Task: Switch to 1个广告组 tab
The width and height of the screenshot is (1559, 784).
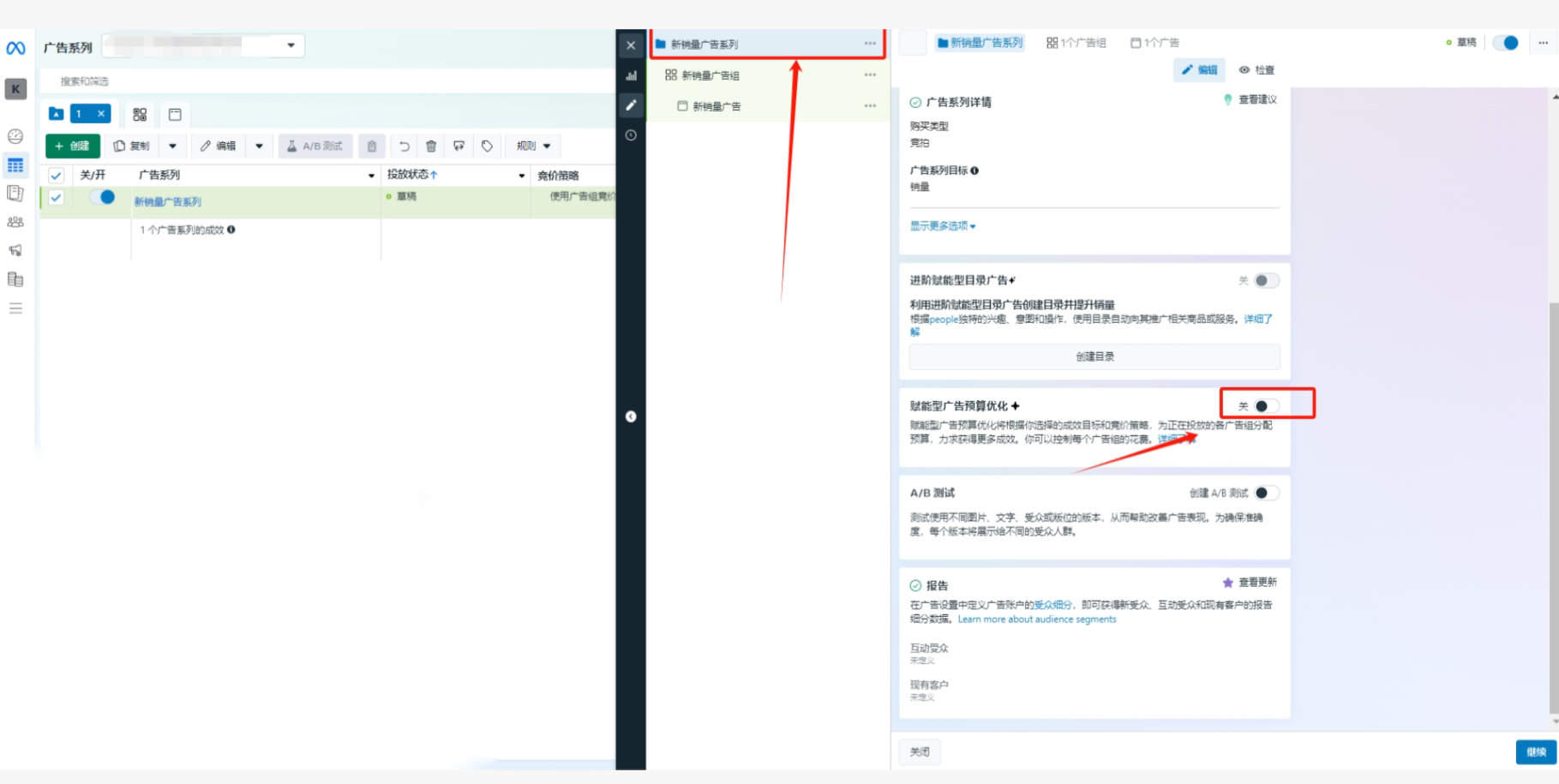Action: [1076, 43]
